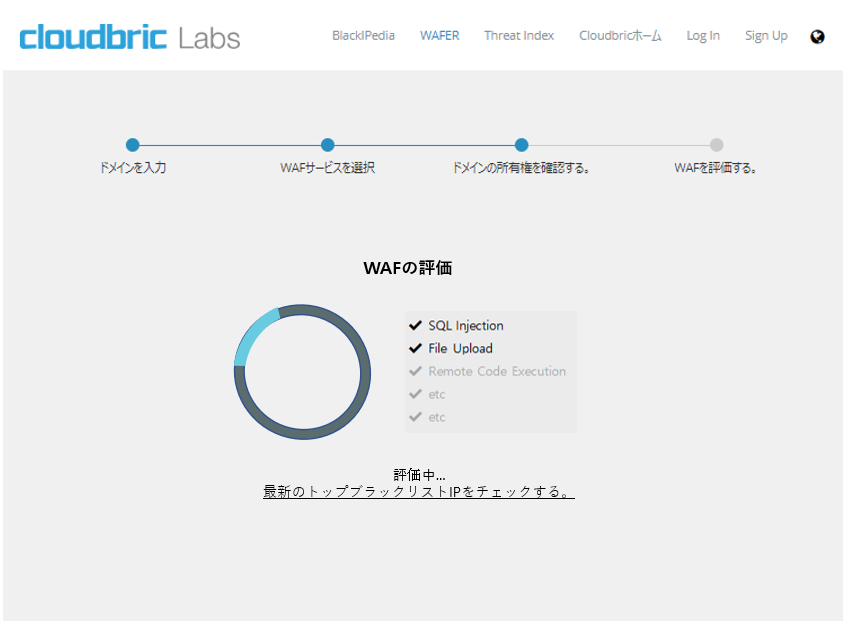This screenshot has height=622, width=844.
Task: Click the File Upload label
Action: tap(460, 349)
